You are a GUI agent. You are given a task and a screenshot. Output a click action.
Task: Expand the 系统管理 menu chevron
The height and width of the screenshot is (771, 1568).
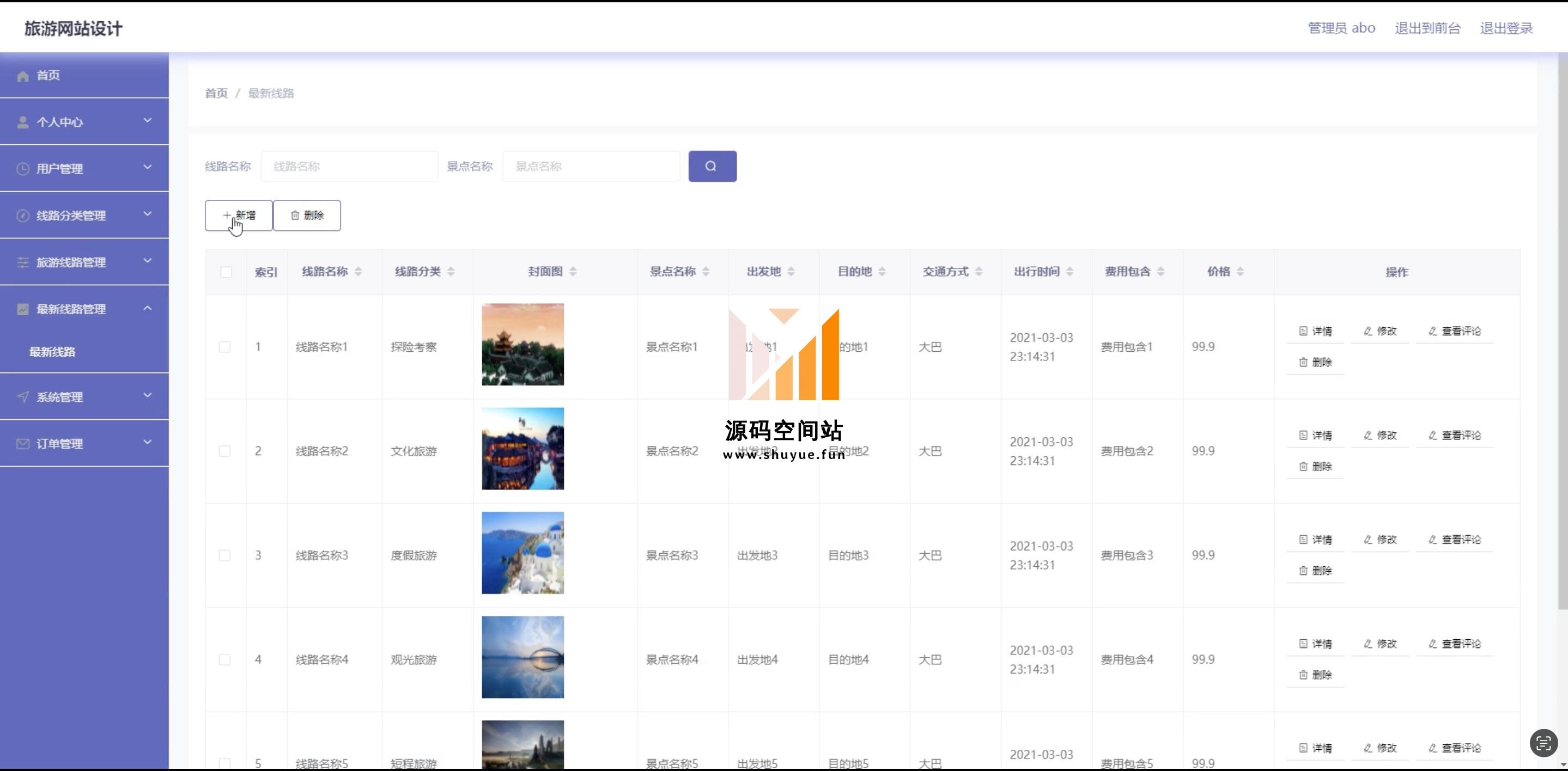point(147,395)
